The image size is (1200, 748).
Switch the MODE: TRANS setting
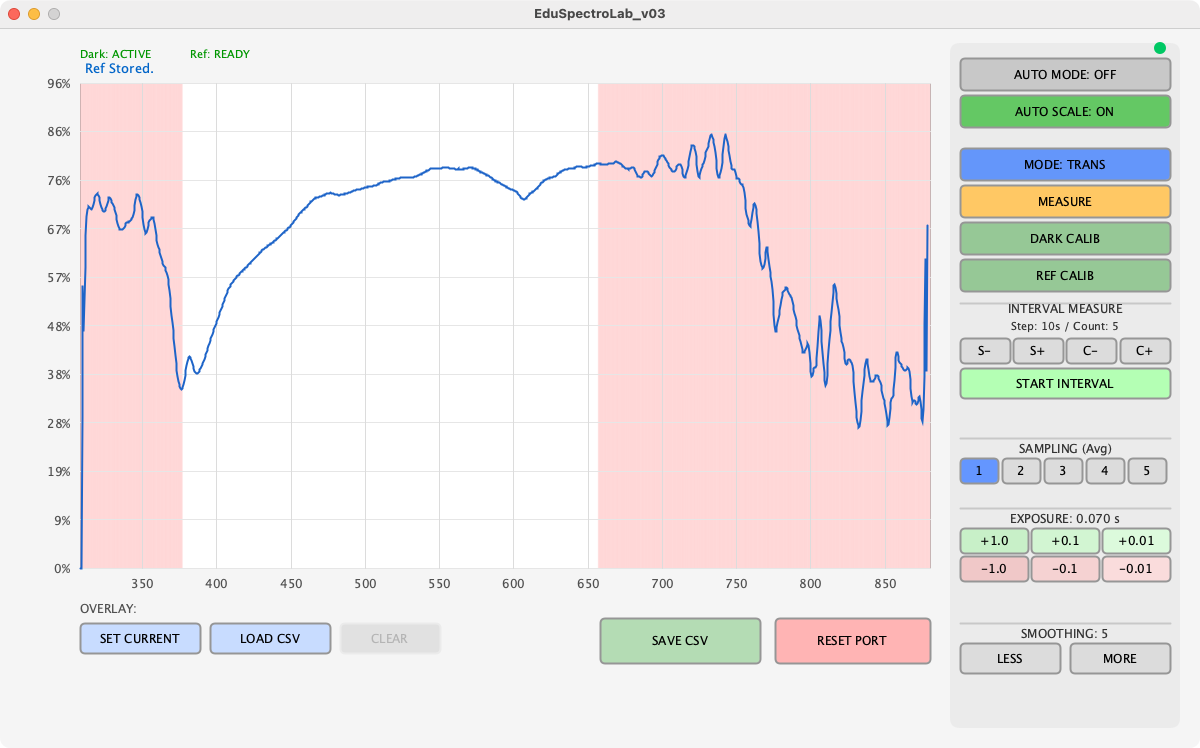(1065, 165)
